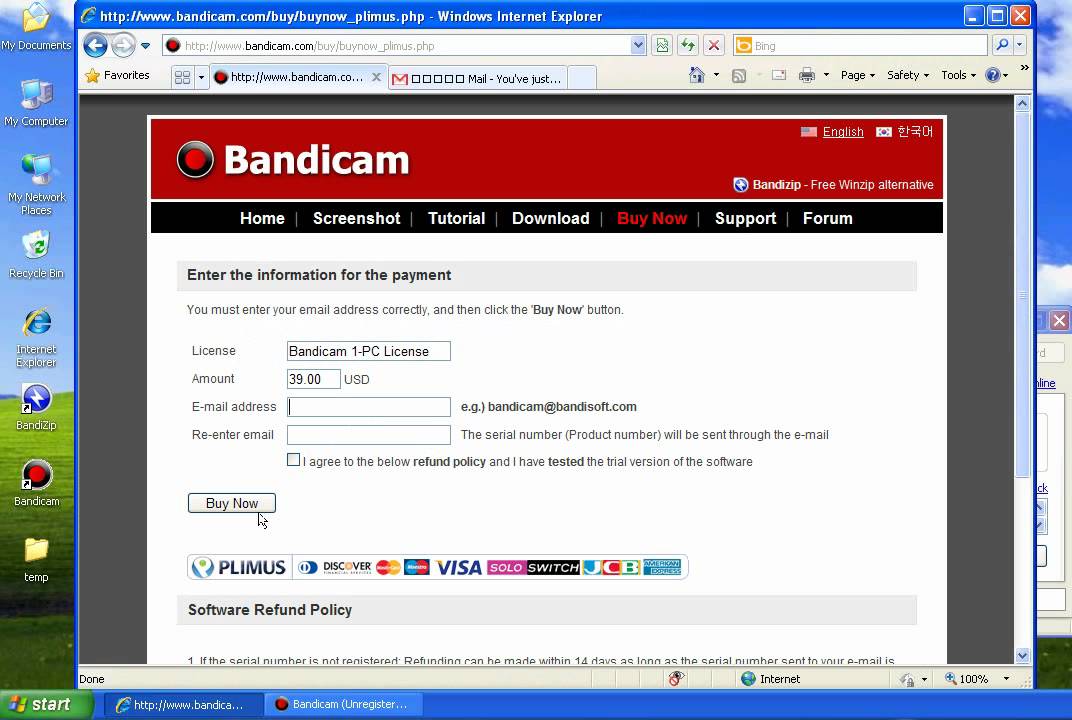Click the Read mail icon

[778, 75]
